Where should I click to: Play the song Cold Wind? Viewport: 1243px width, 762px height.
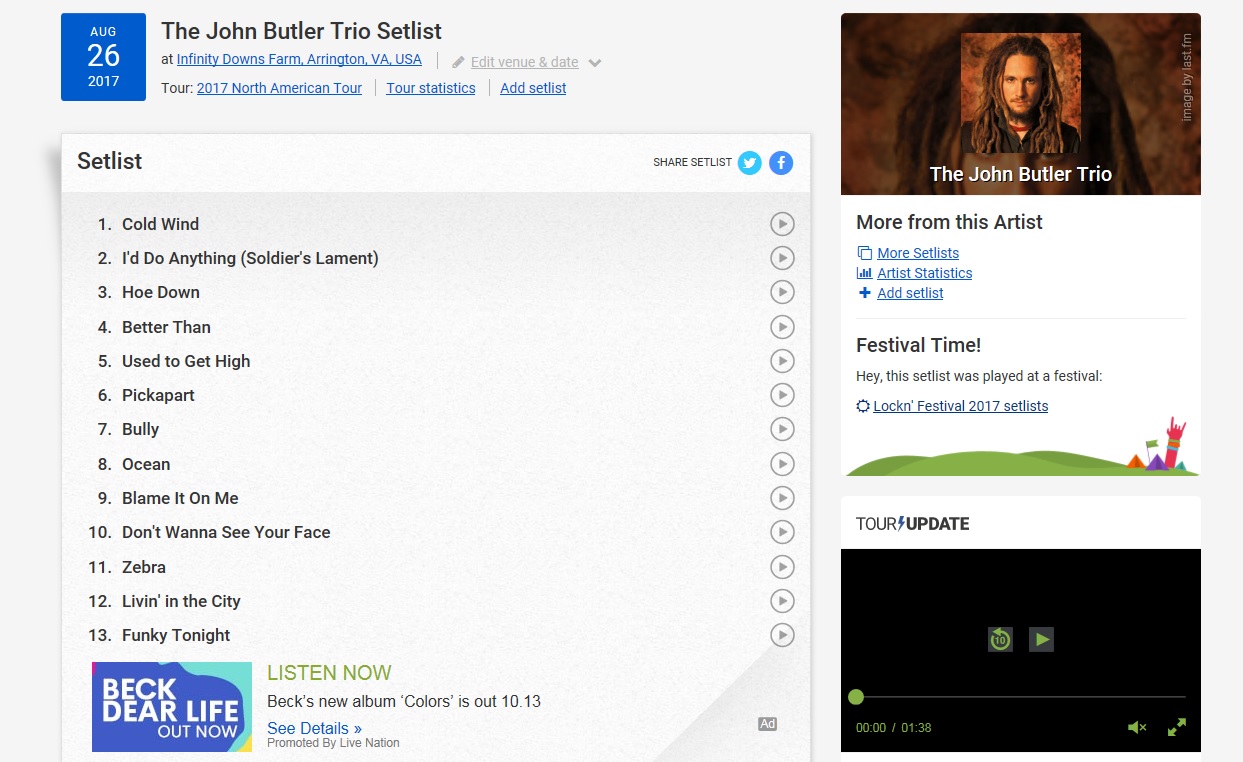click(782, 224)
